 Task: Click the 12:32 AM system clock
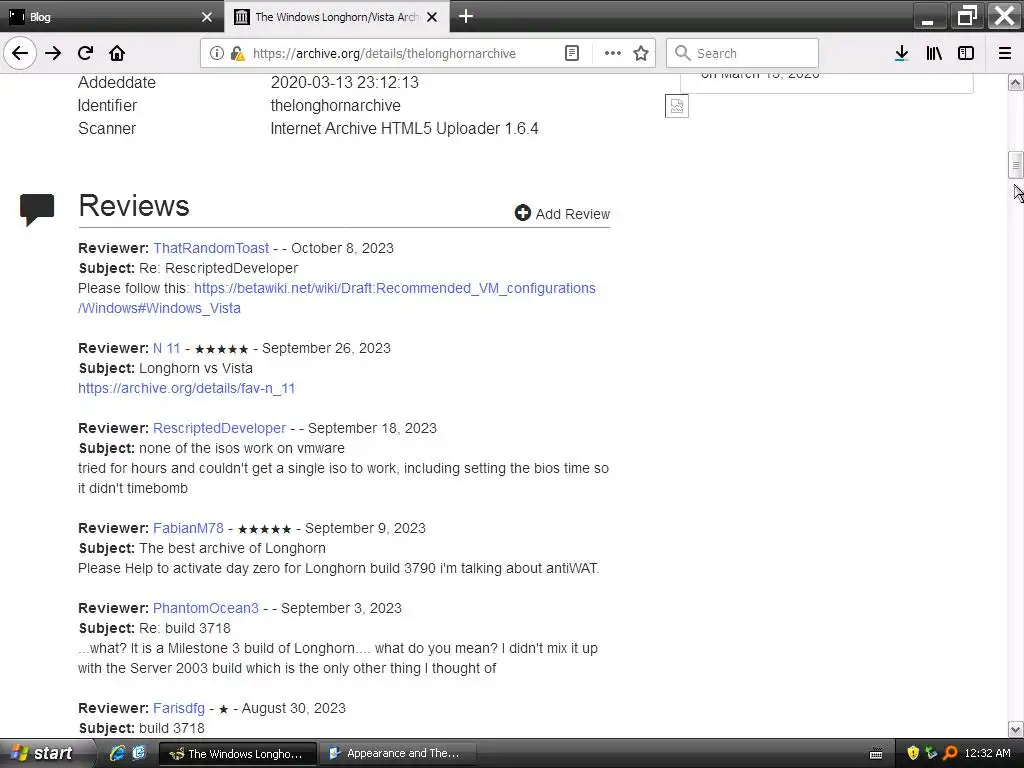pyautogui.click(x=987, y=754)
